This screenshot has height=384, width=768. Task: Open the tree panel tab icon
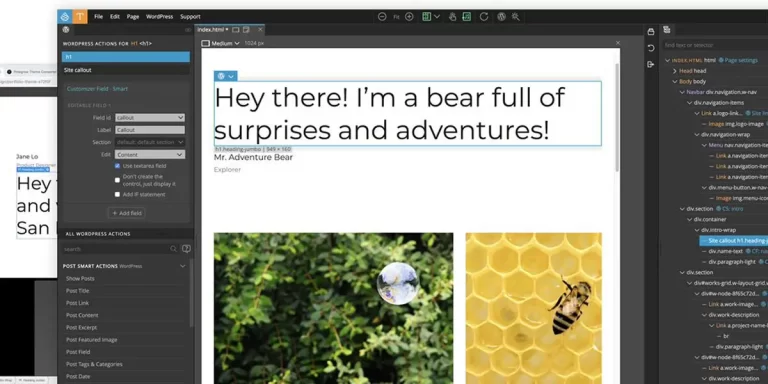(667, 29)
